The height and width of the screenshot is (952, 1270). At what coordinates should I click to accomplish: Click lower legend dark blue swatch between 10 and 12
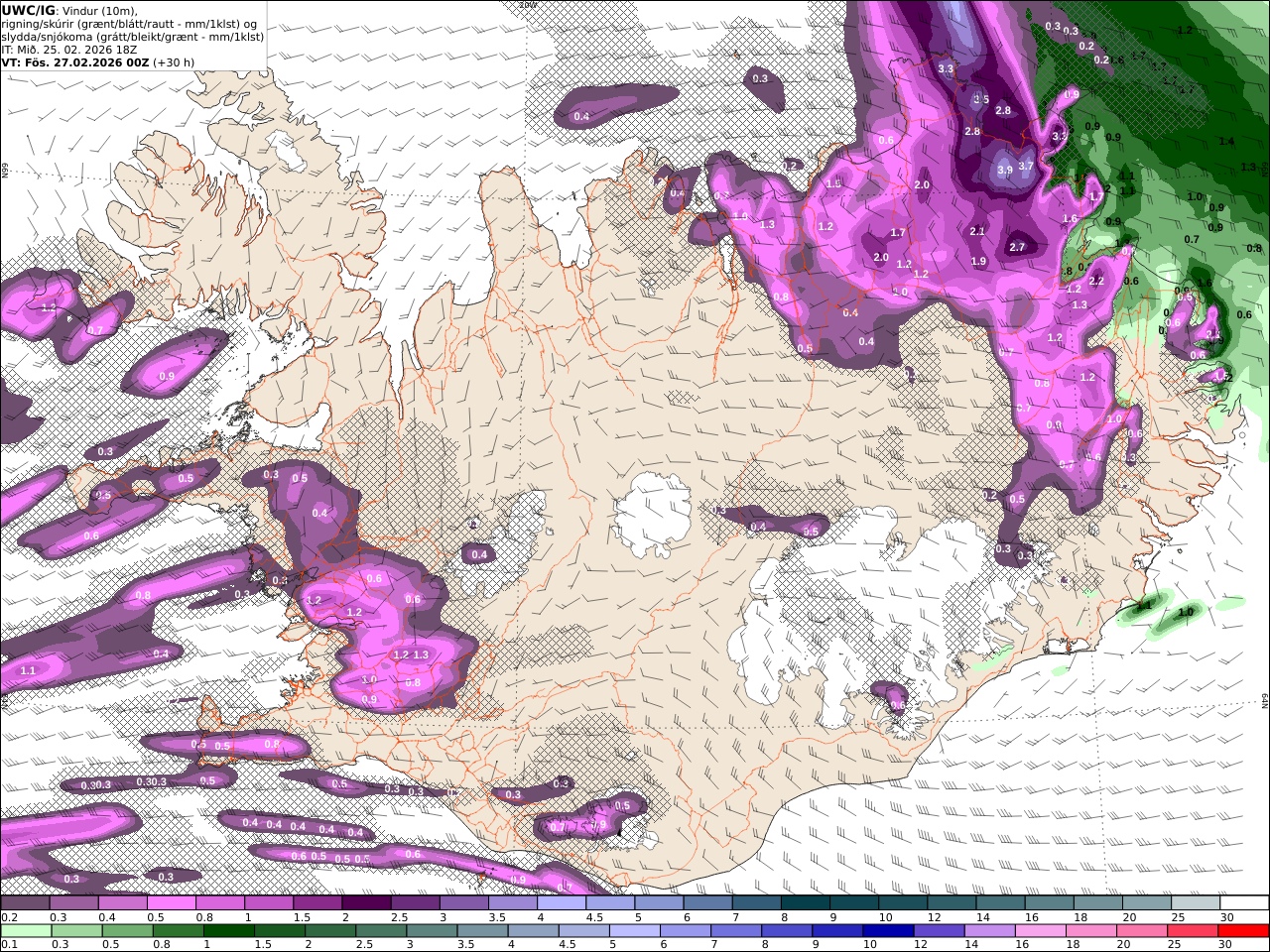(889, 931)
